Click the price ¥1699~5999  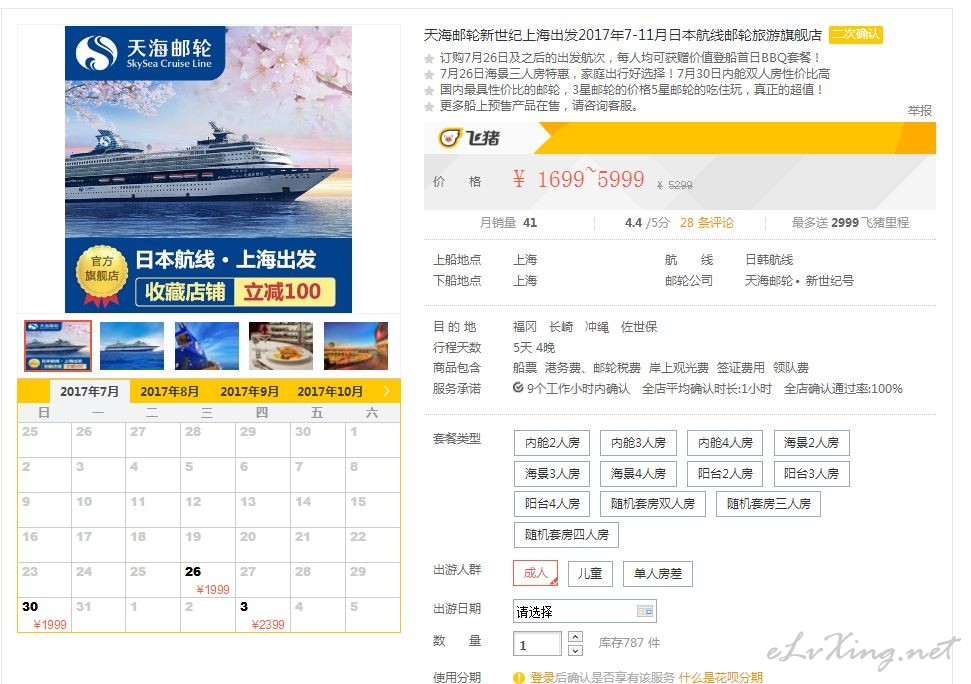pos(578,180)
